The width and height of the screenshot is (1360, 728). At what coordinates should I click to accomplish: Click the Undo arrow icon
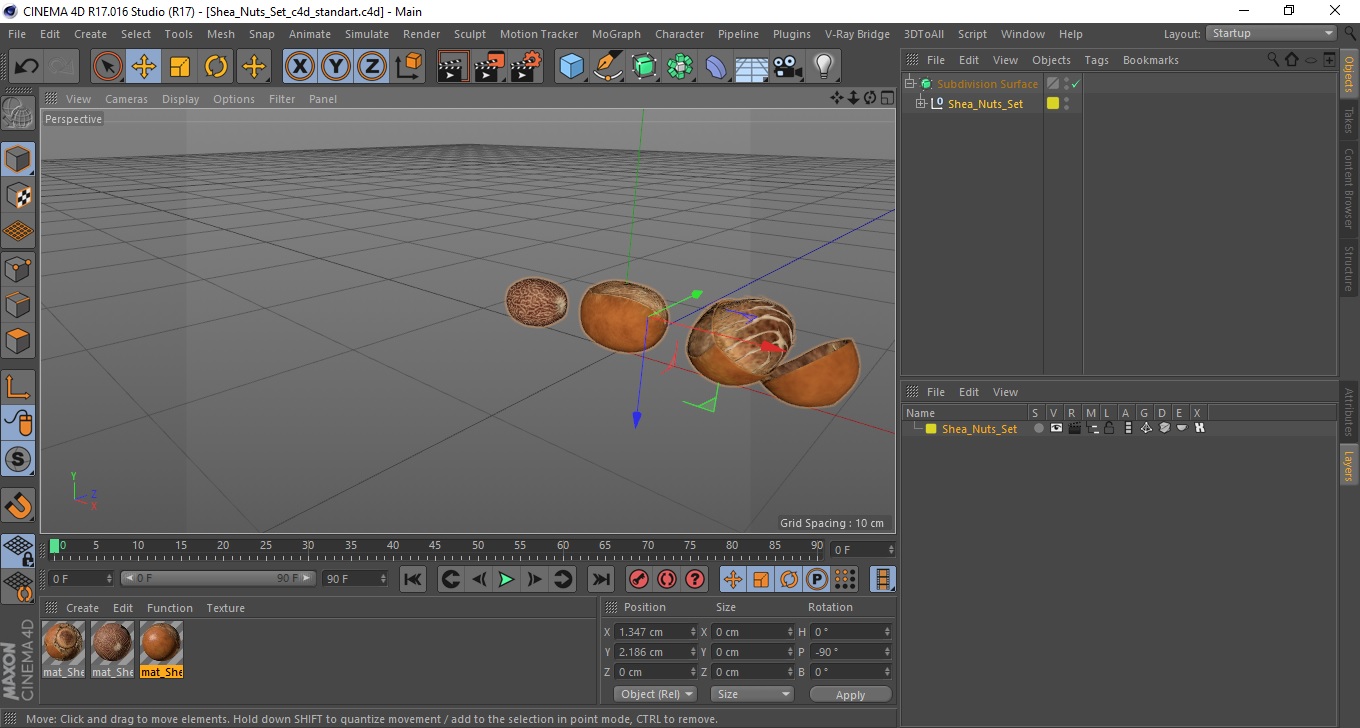coord(27,67)
